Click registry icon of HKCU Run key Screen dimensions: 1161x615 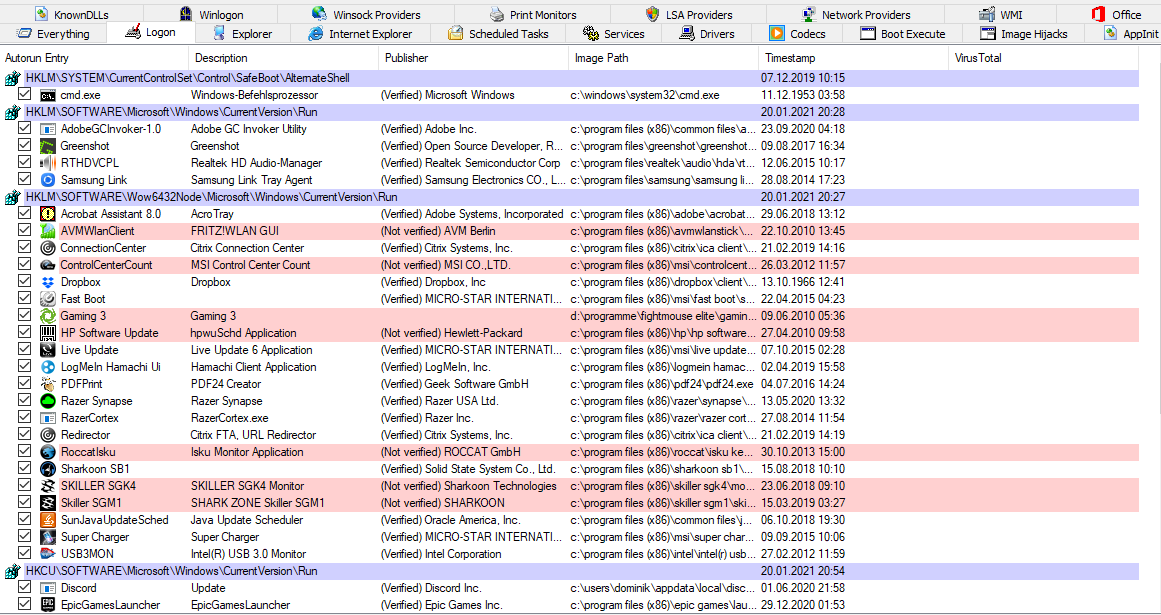pyautogui.click(x=11, y=571)
